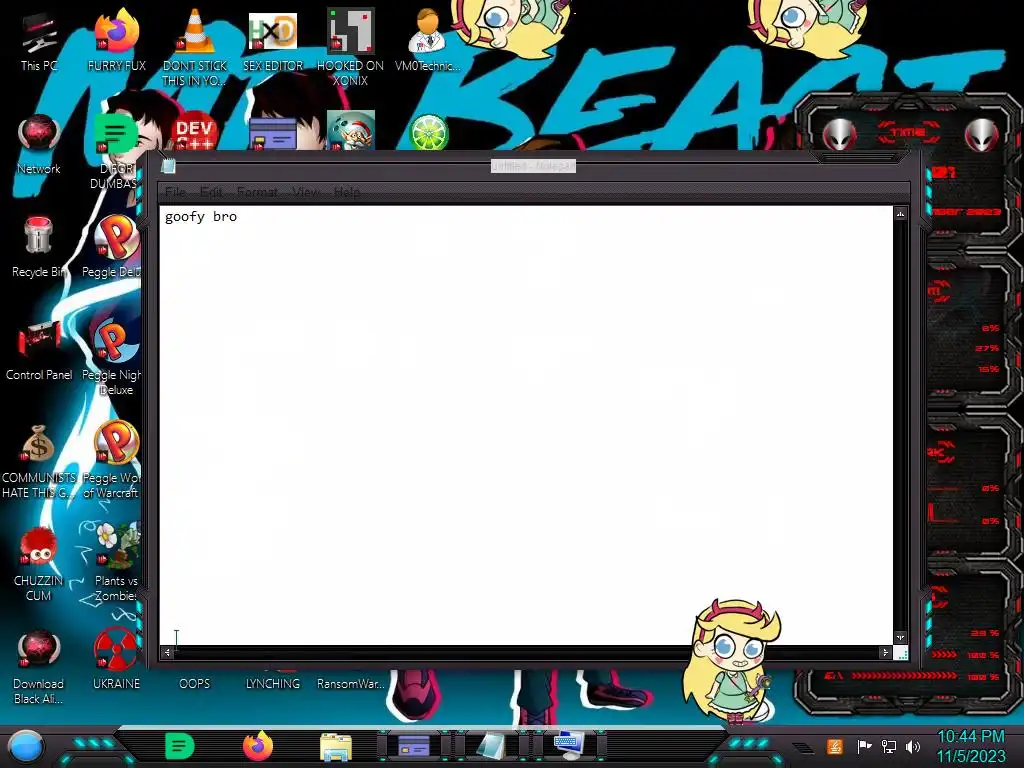
Task: Open Notepad's Format menu
Action: coord(257,192)
